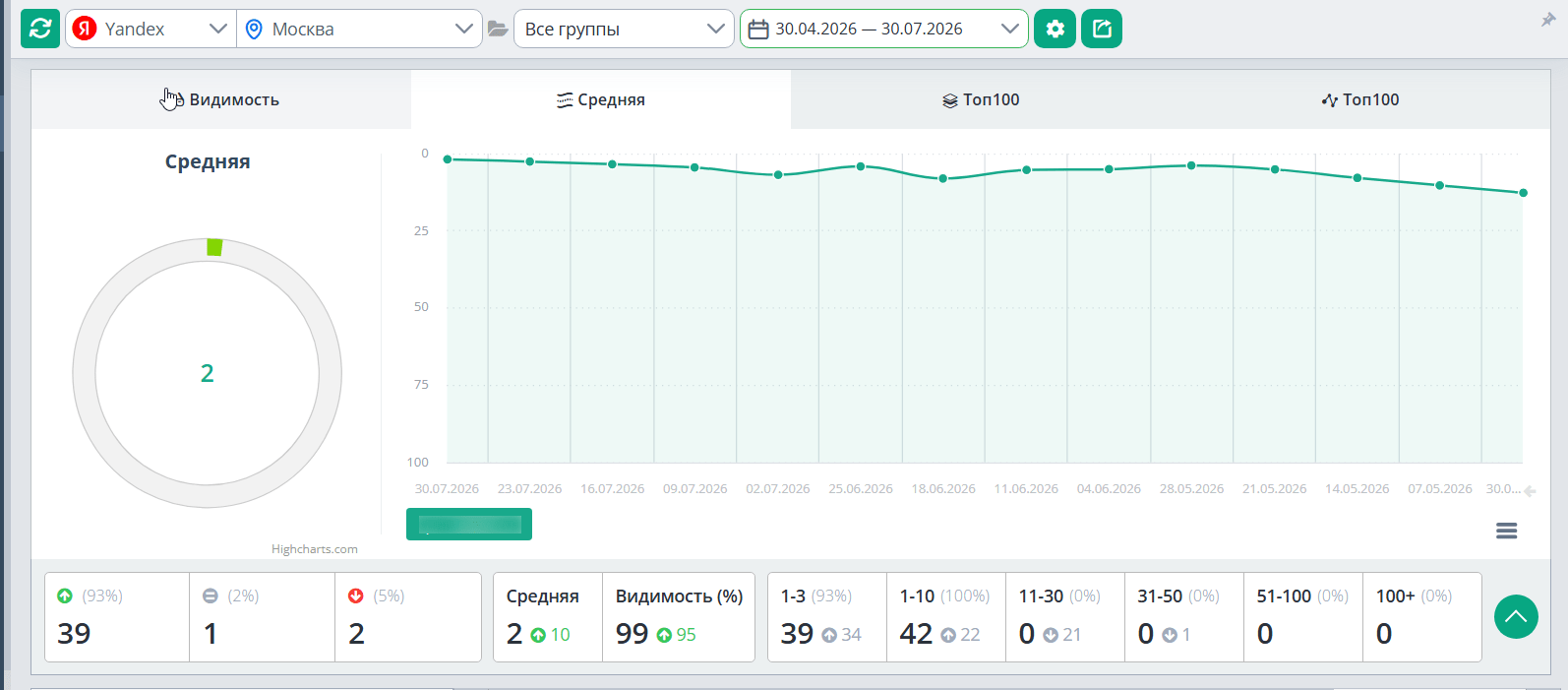Click the calendar icon in date range

tap(757, 29)
